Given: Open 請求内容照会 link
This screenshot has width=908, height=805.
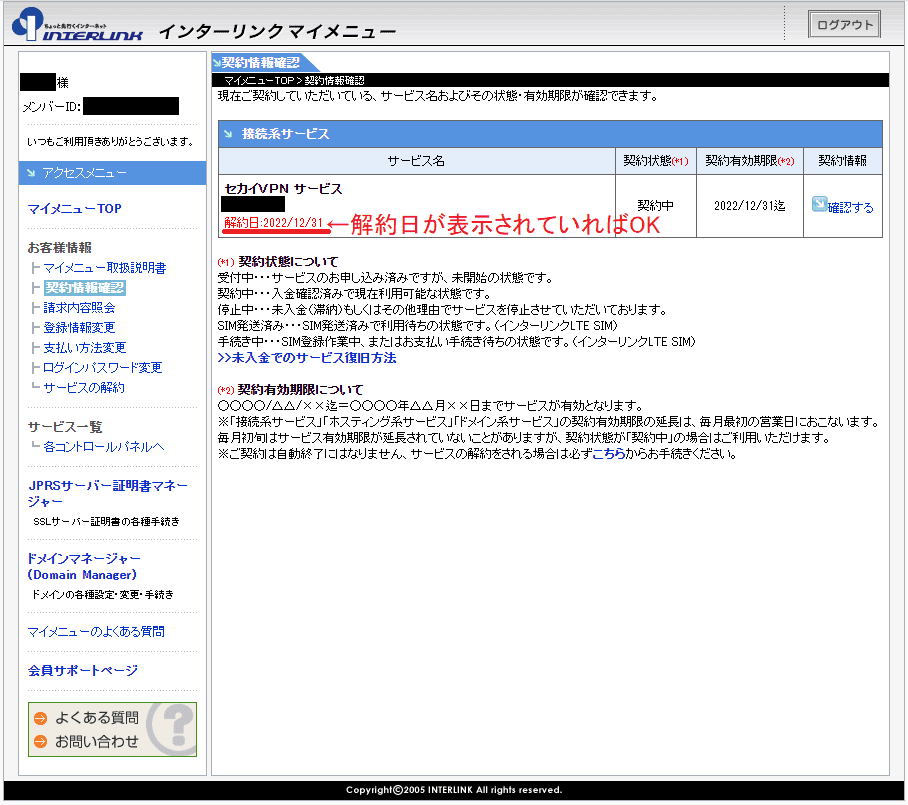Looking at the screenshot, I should (79, 308).
